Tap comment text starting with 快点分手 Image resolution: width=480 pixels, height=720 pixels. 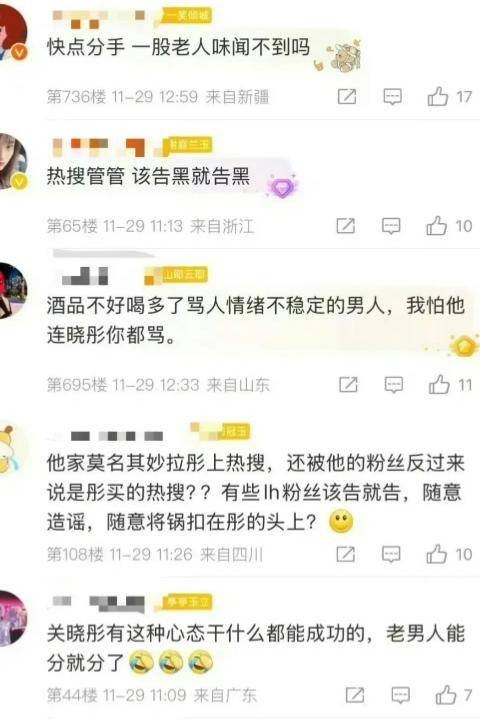tap(178, 47)
